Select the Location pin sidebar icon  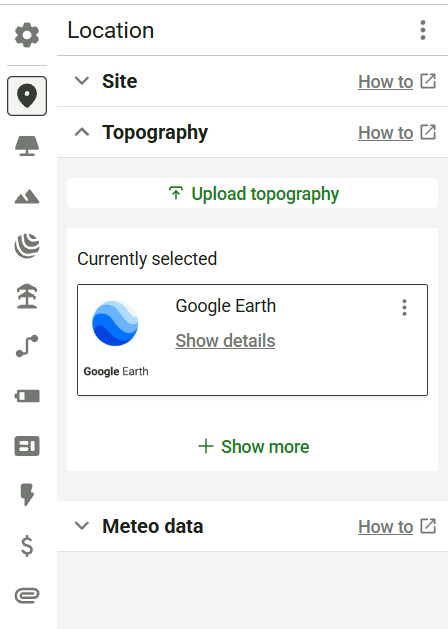[x=27, y=96]
